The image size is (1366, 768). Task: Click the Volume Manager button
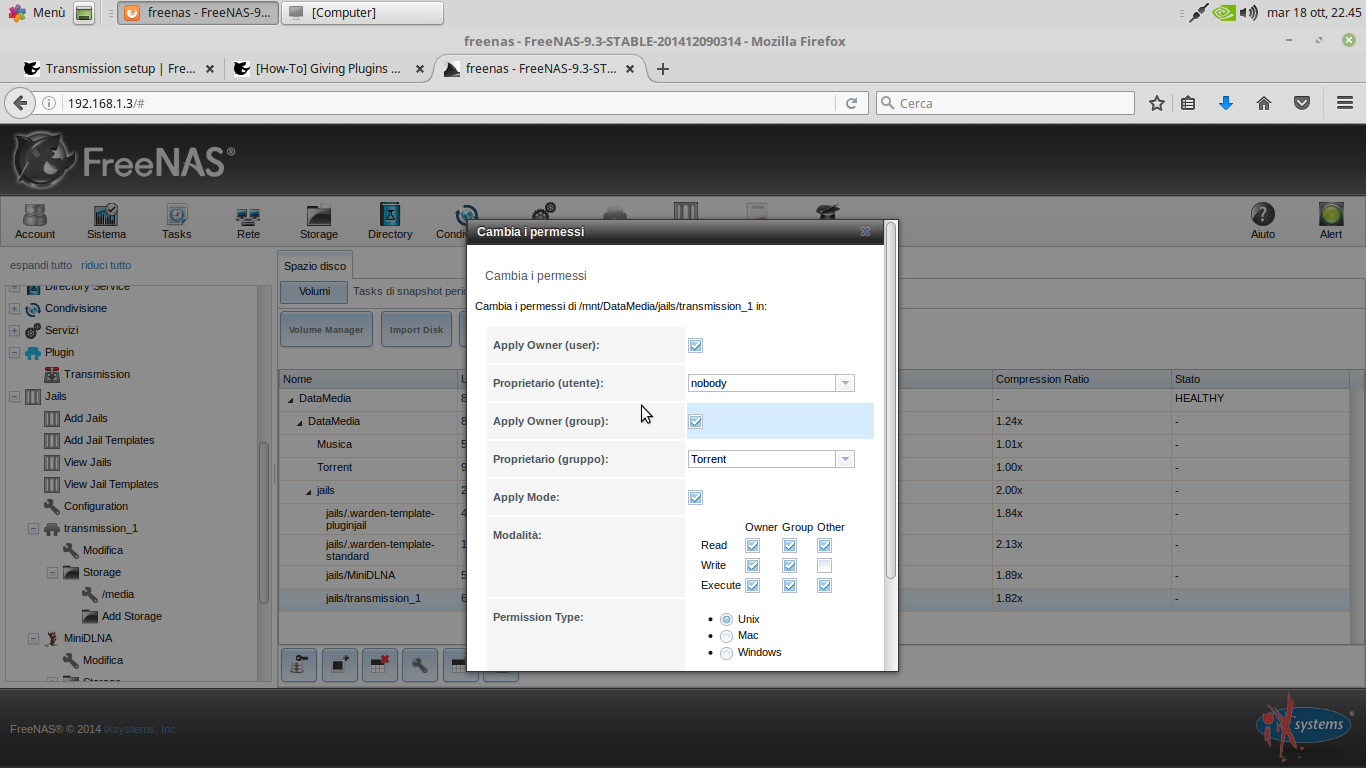click(326, 330)
